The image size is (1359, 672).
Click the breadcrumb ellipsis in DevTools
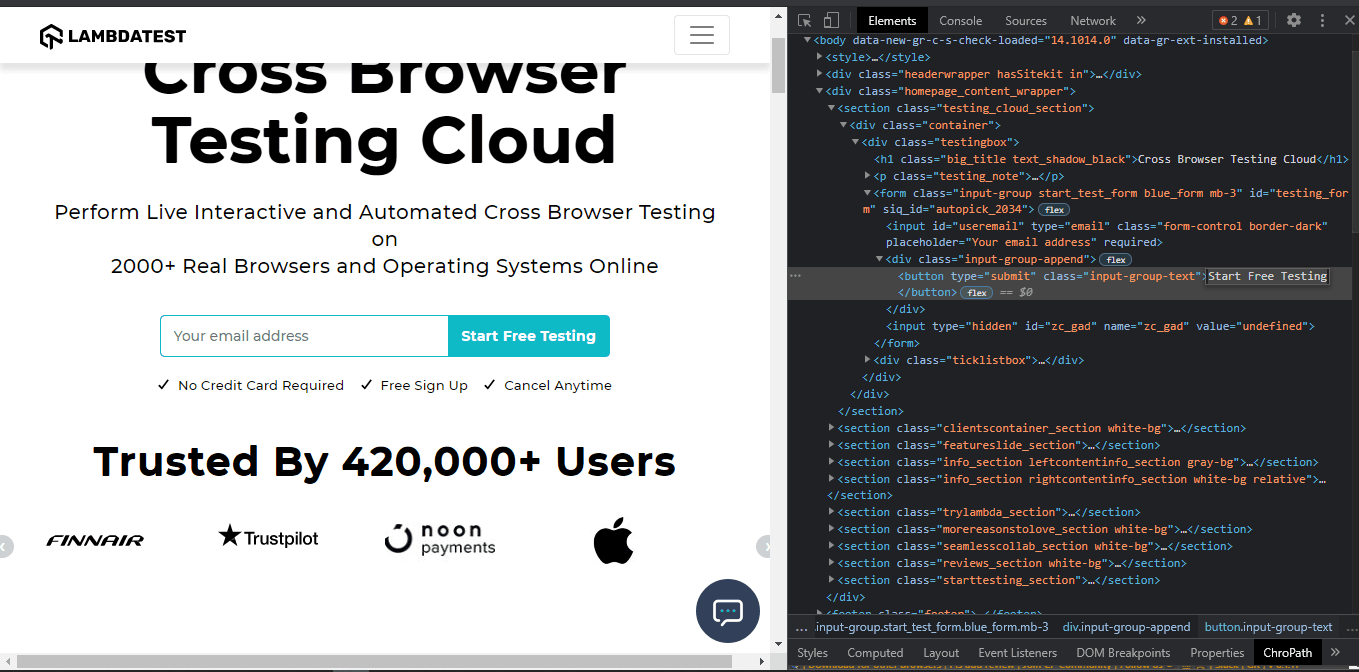[x=801, y=627]
